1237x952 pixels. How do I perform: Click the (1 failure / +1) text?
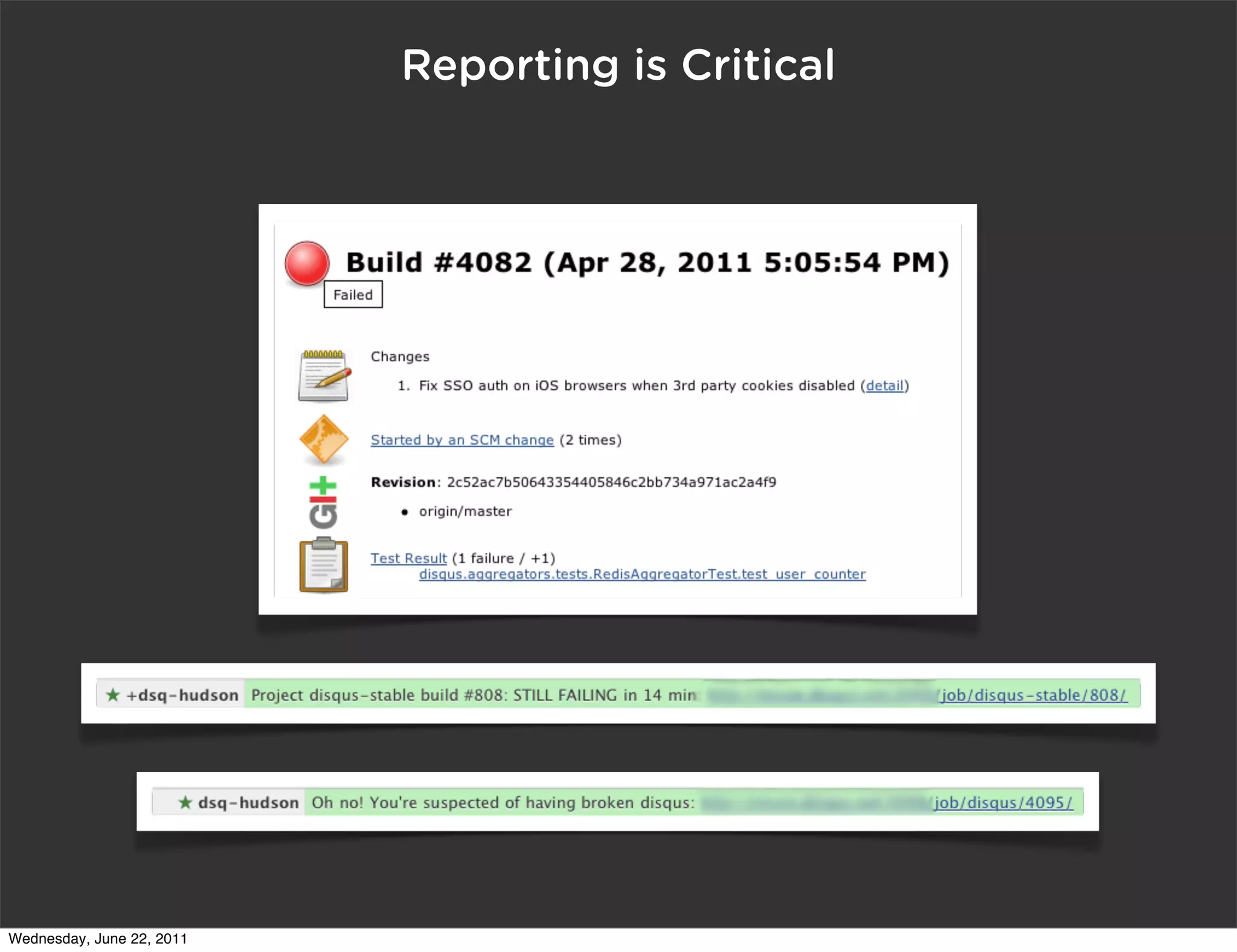point(503,558)
